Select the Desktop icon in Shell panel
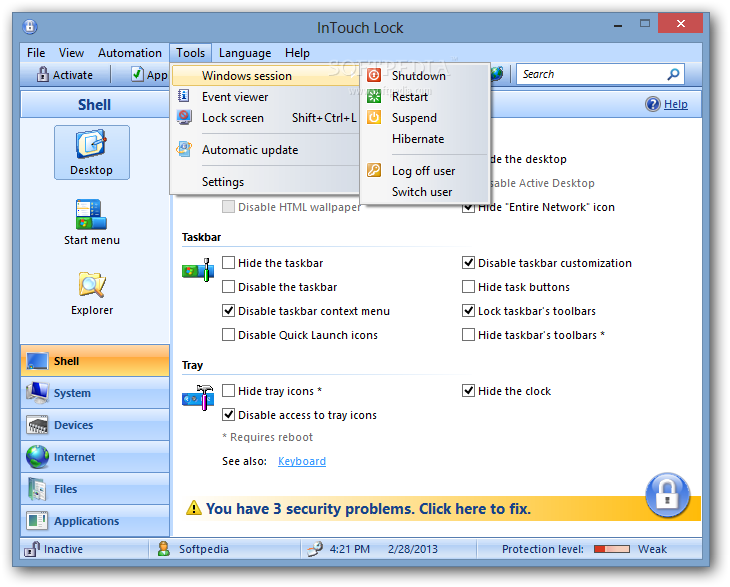Viewport: 730px width, 587px height. coord(91,152)
